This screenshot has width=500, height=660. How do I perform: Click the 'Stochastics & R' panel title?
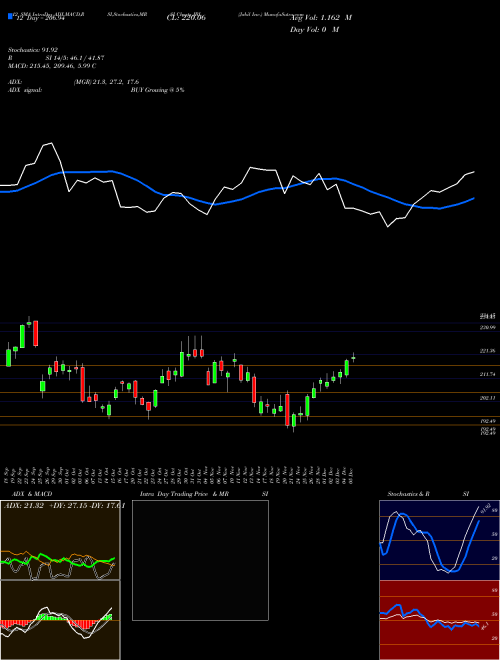[409, 494]
